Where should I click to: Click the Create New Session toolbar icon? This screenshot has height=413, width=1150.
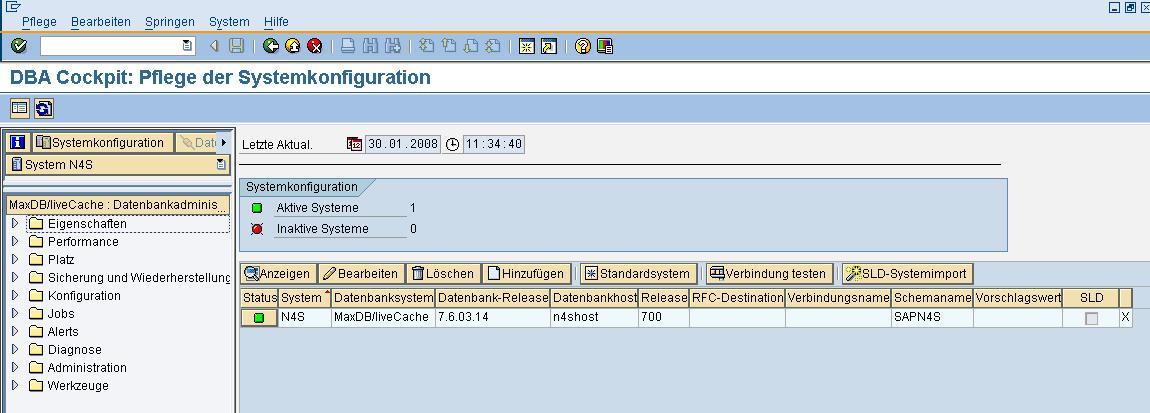click(526, 46)
